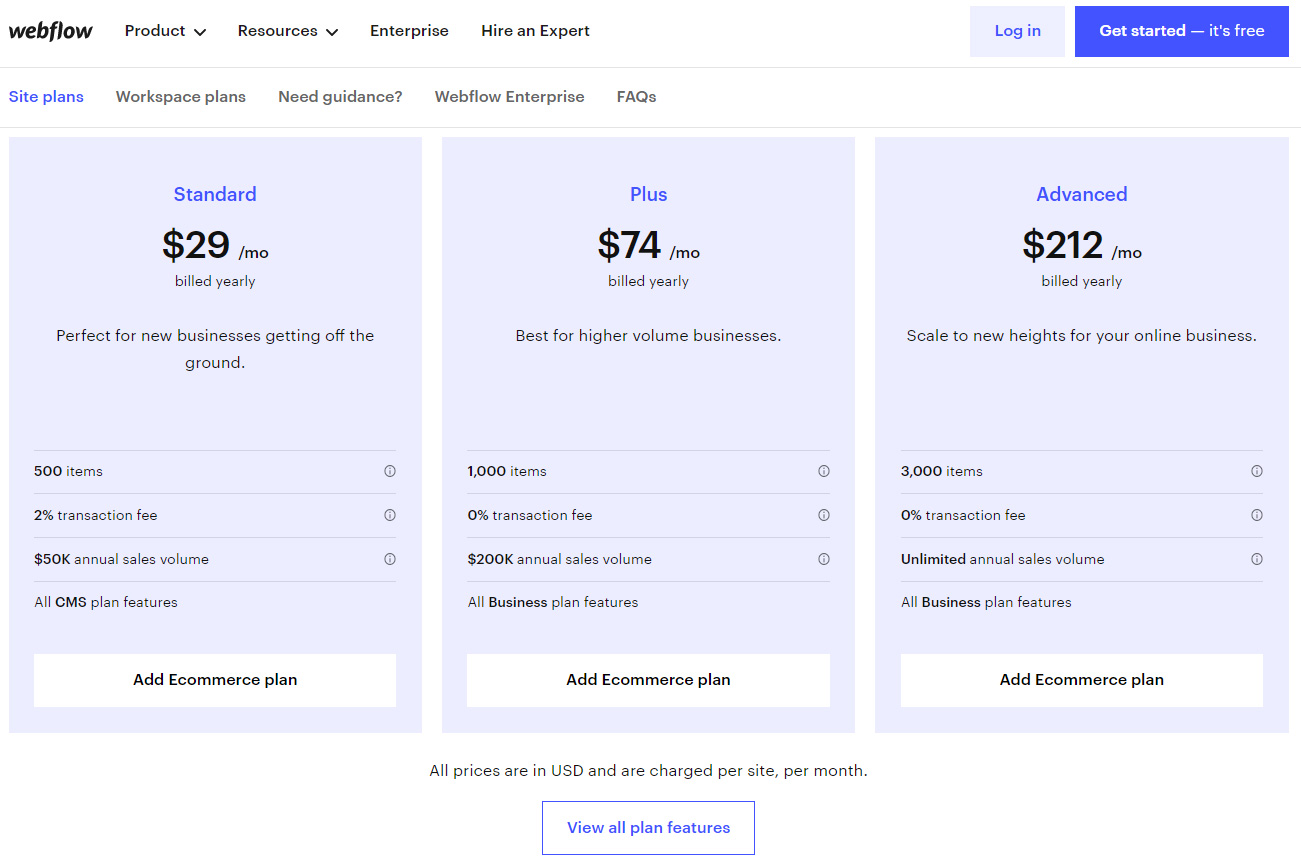Image resolution: width=1301 pixels, height=866 pixels.
Task: Click the Webflow logo
Action: coord(51,31)
